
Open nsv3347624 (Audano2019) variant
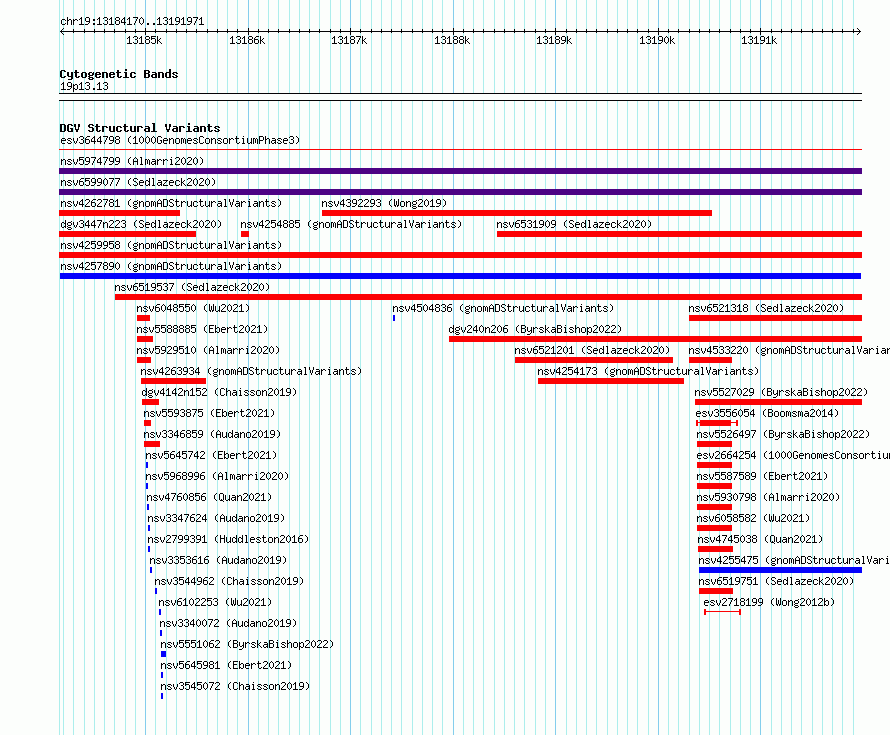[216, 518]
